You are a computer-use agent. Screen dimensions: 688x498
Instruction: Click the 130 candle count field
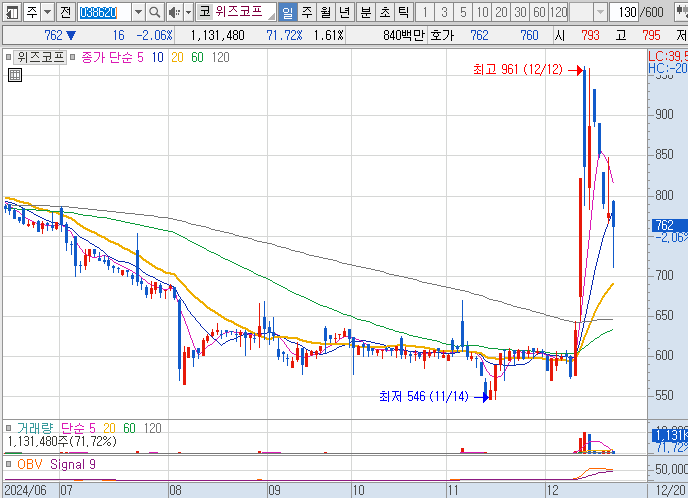coord(626,12)
